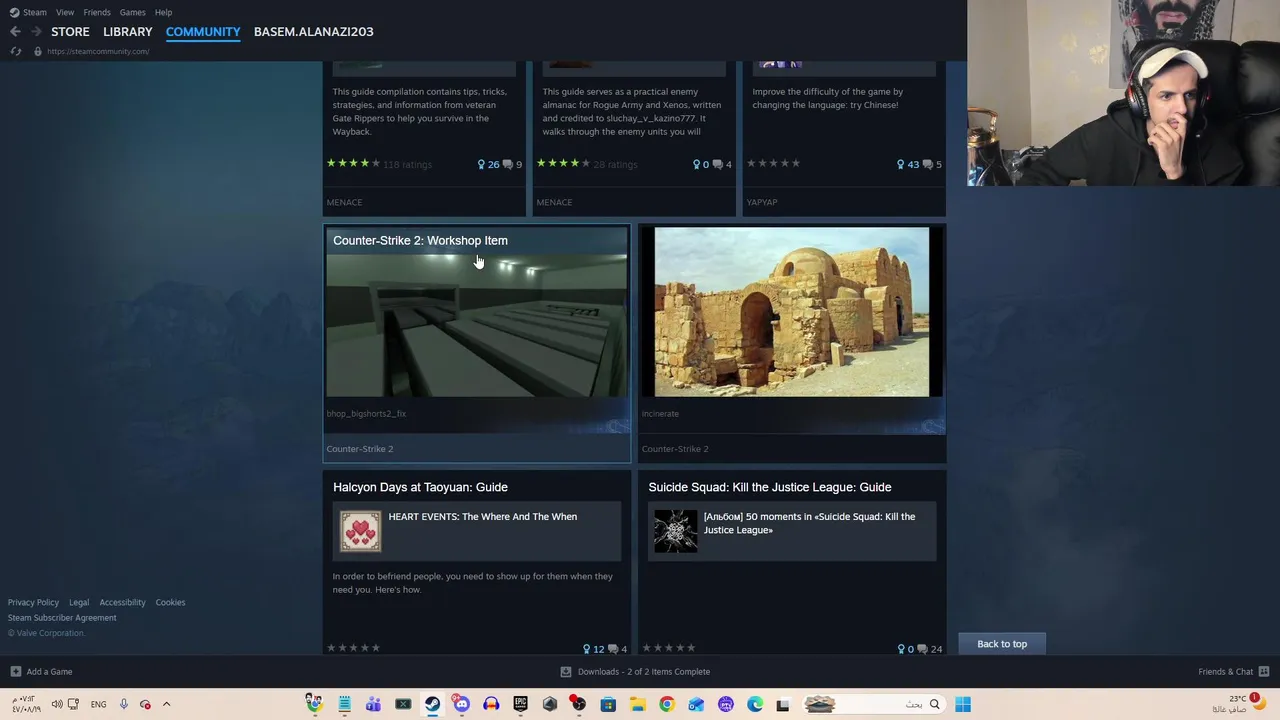
Task: Click the Back to top button
Action: [1002, 644]
